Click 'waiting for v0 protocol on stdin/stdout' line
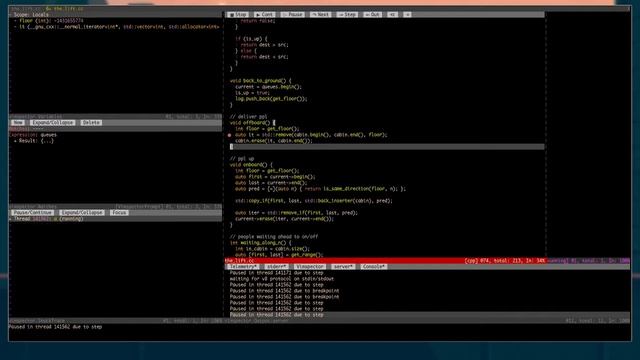 (282, 279)
